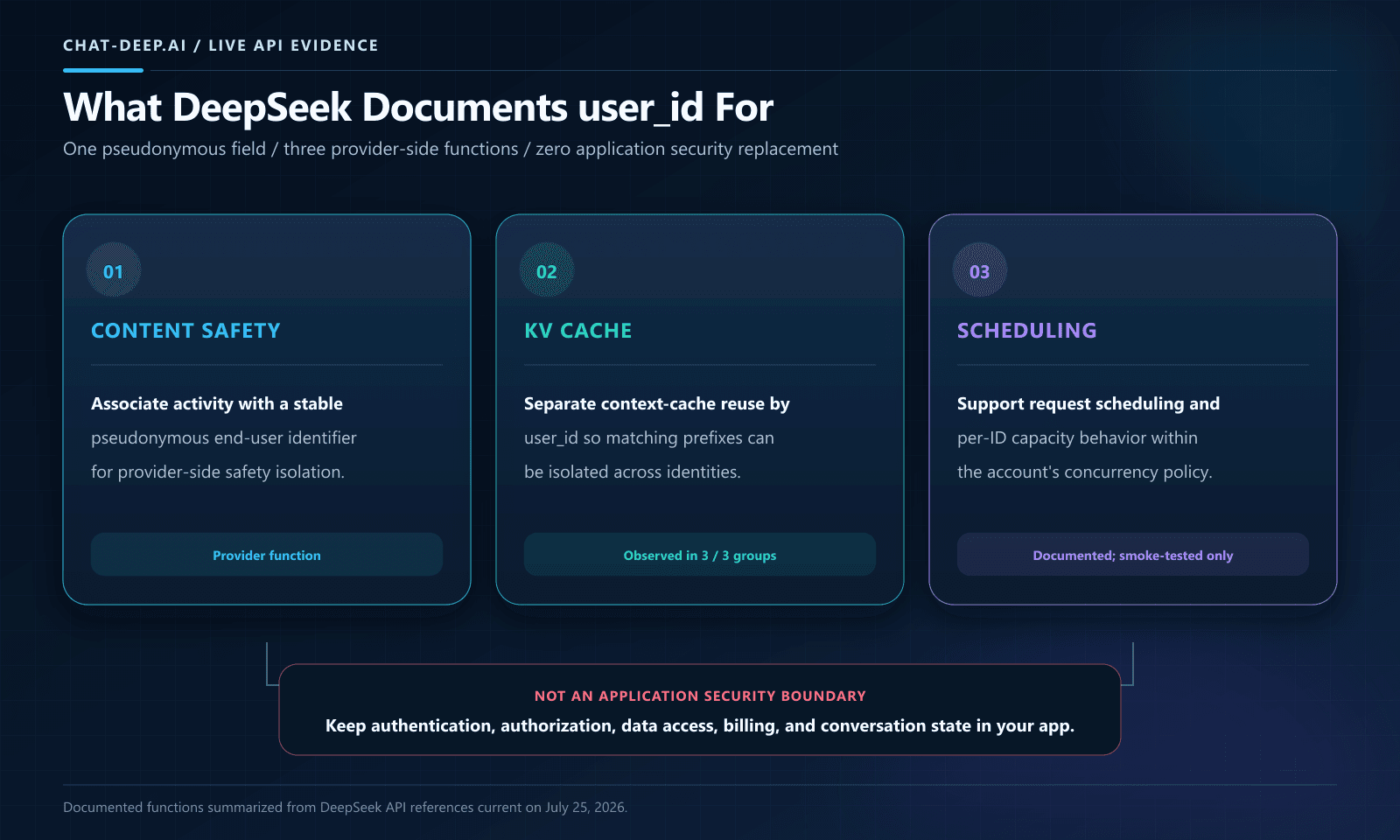This screenshot has height=840, width=1400.
Task: Click the CHAT-DEEP.AI / LIVE API EVIDENCE header
Action: 220,45
